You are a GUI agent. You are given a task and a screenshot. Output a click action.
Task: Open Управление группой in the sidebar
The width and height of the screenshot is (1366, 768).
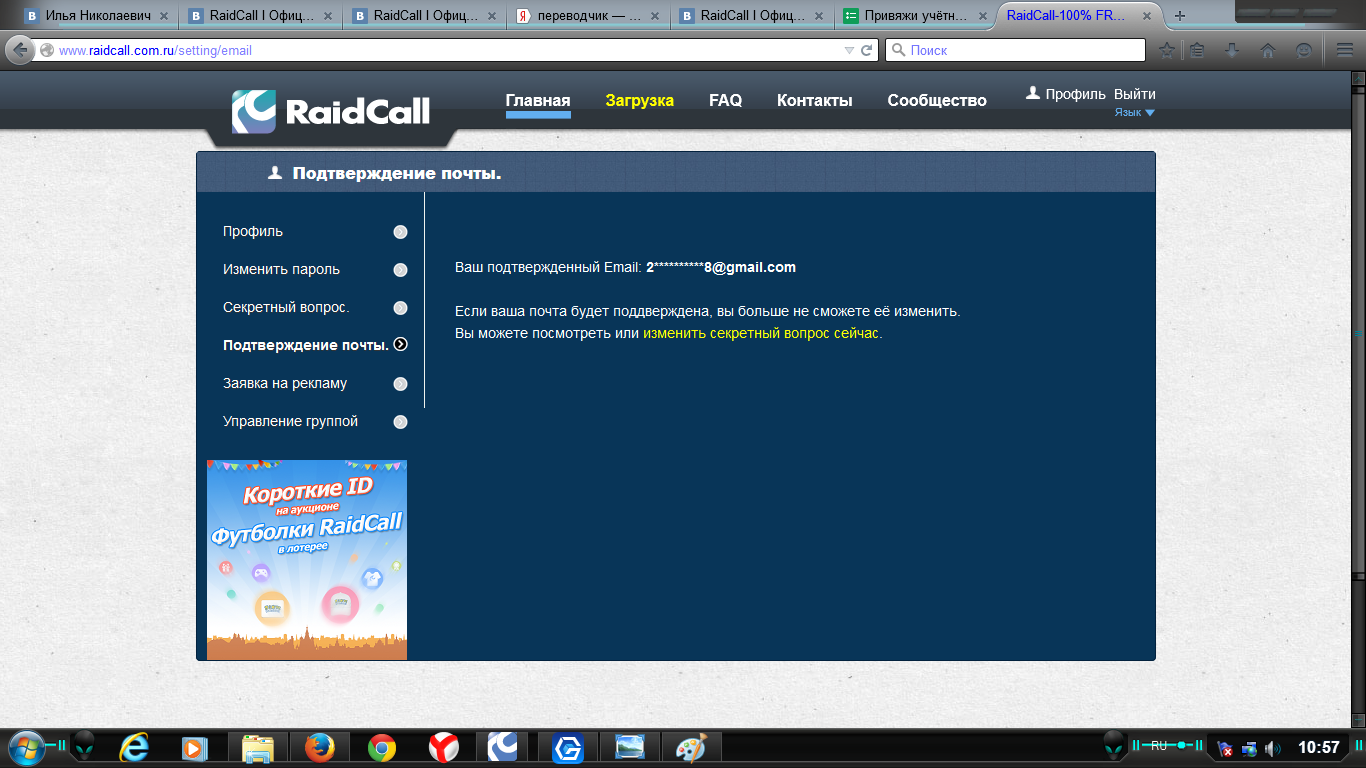coord(290,421)
